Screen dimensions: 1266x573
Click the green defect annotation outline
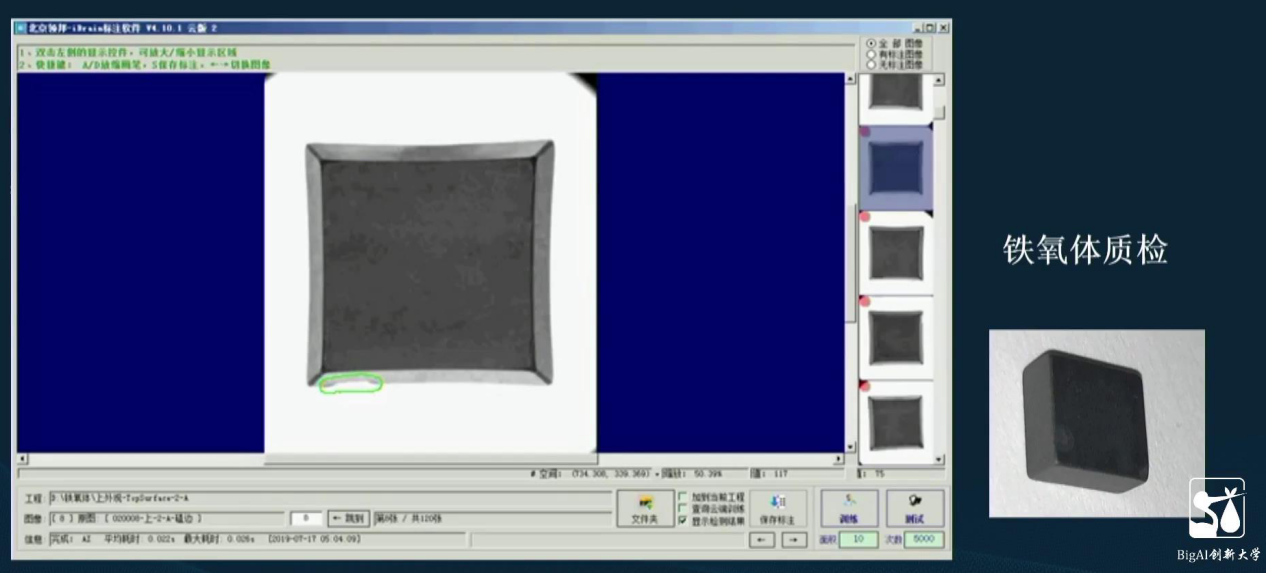350,383
